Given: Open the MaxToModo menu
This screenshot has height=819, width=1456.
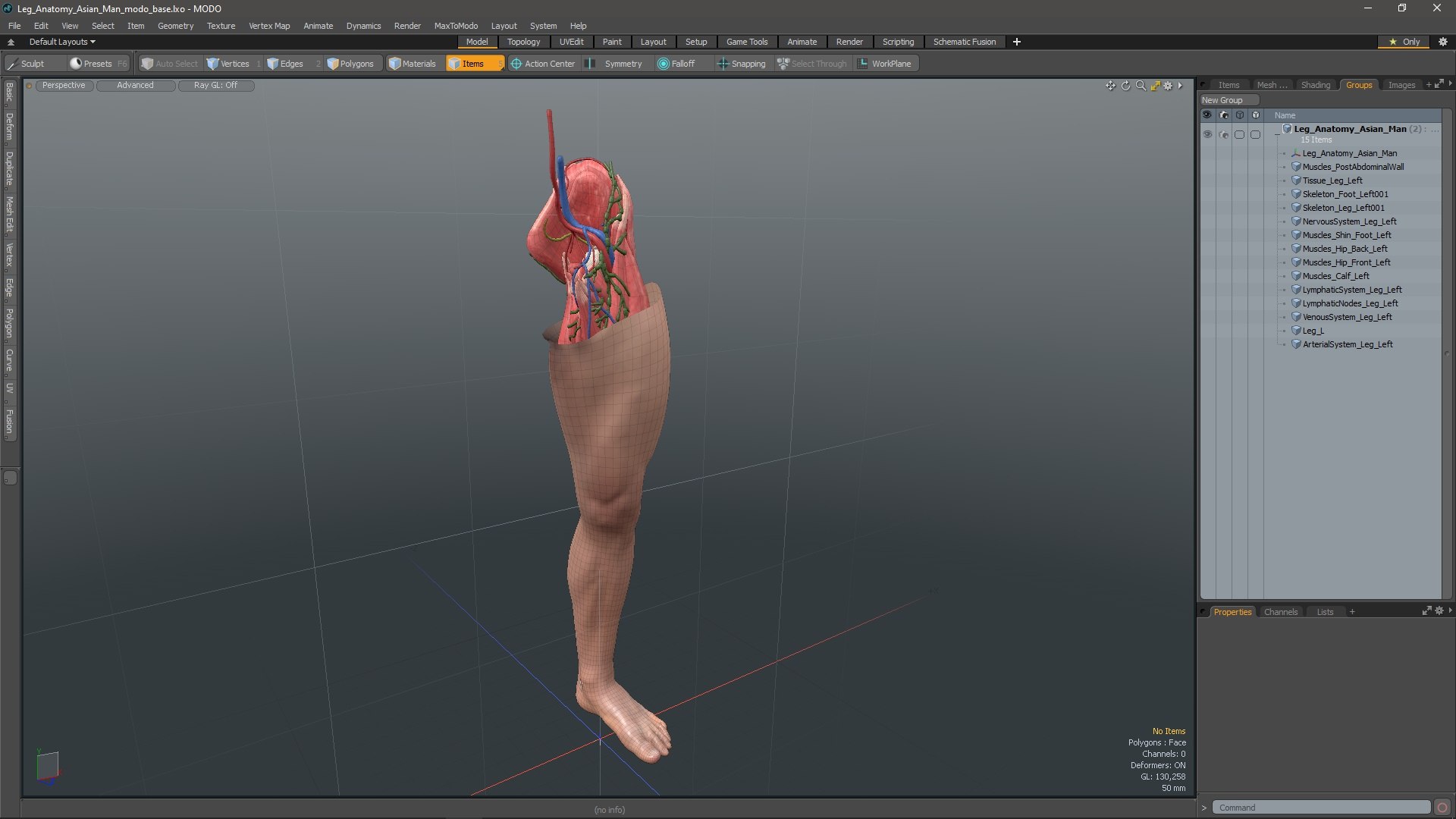Looking at the screenshot, I should point(456,26).
